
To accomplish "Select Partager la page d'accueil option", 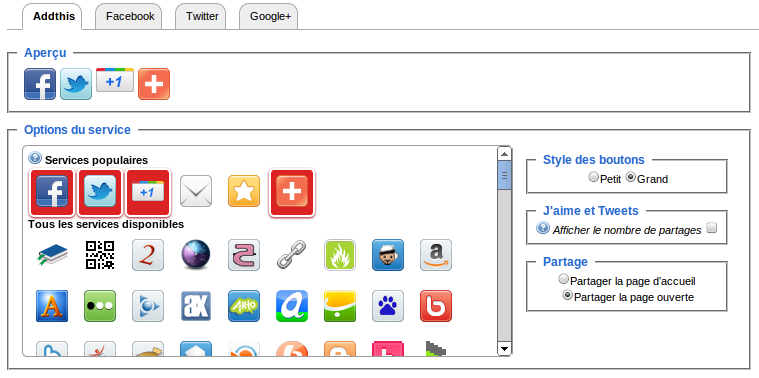I will (563, 279).
